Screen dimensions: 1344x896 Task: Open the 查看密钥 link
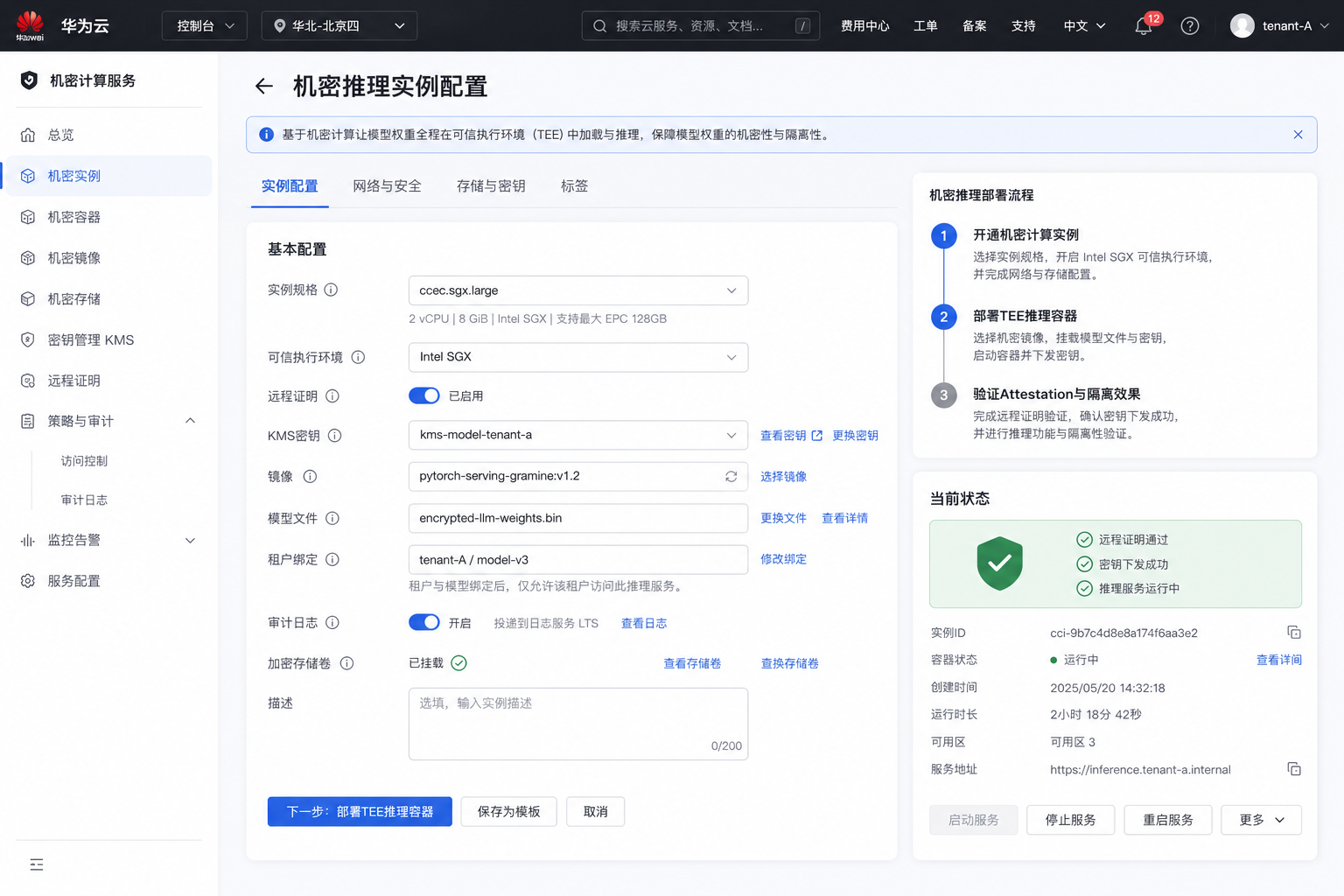point(791,436)
